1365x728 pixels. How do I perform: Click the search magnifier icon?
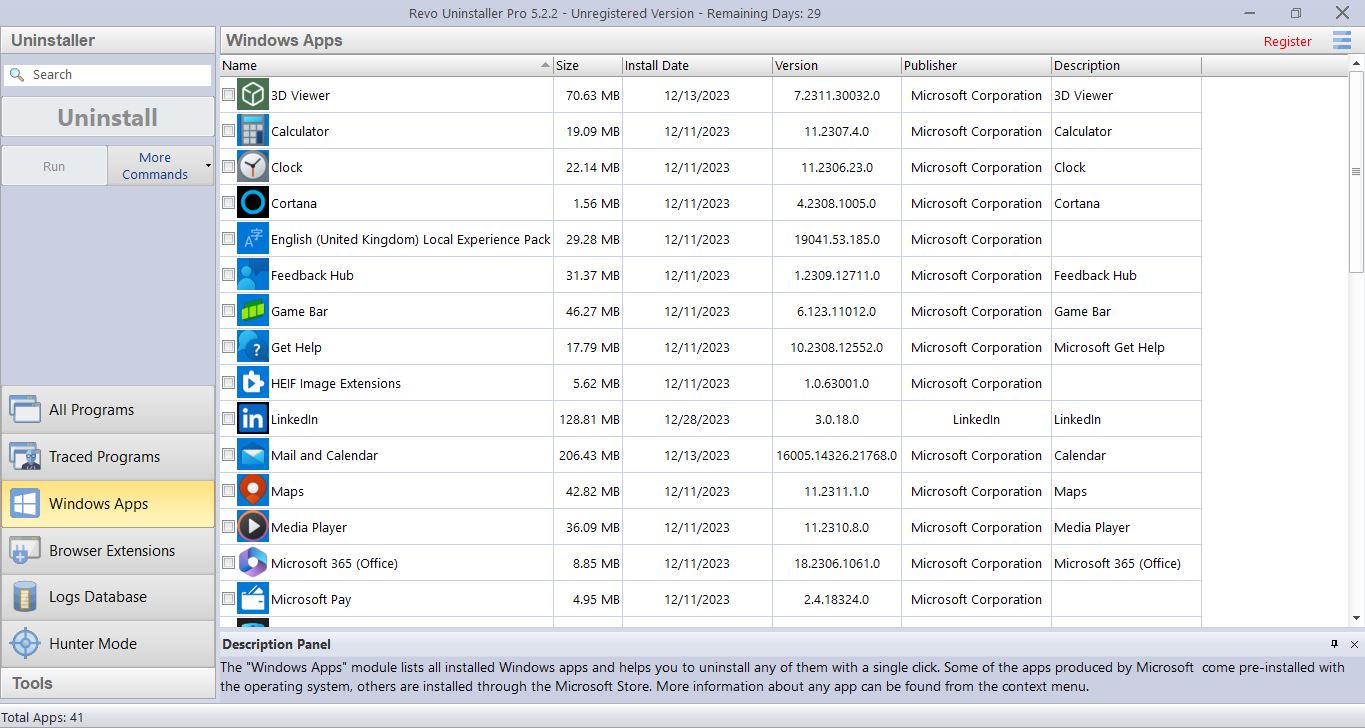click(x=17, y=74)
